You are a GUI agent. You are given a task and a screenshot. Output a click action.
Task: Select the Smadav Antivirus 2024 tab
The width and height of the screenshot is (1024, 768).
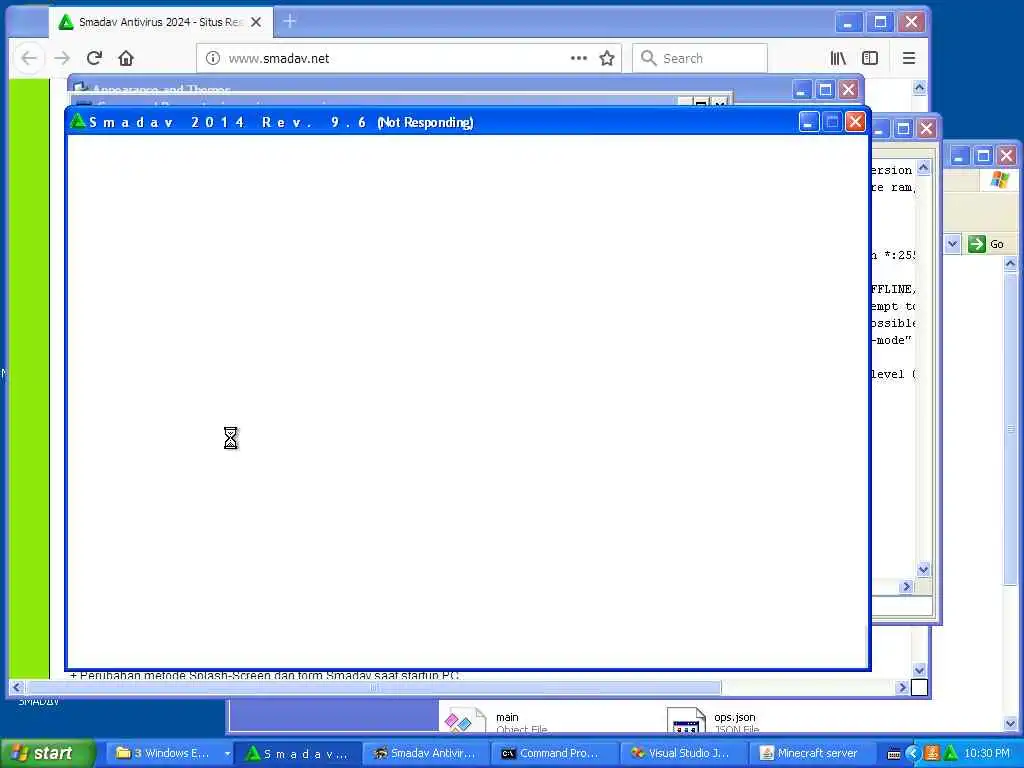(x=160, y=22)
